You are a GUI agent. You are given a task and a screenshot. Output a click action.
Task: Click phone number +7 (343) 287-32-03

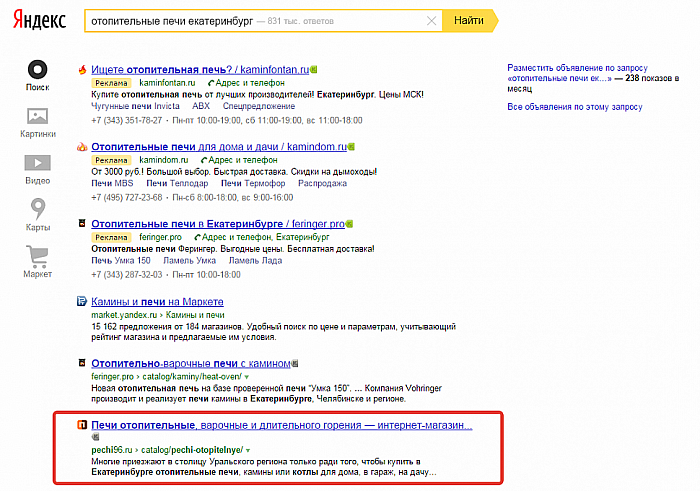(x=126, y=275)
